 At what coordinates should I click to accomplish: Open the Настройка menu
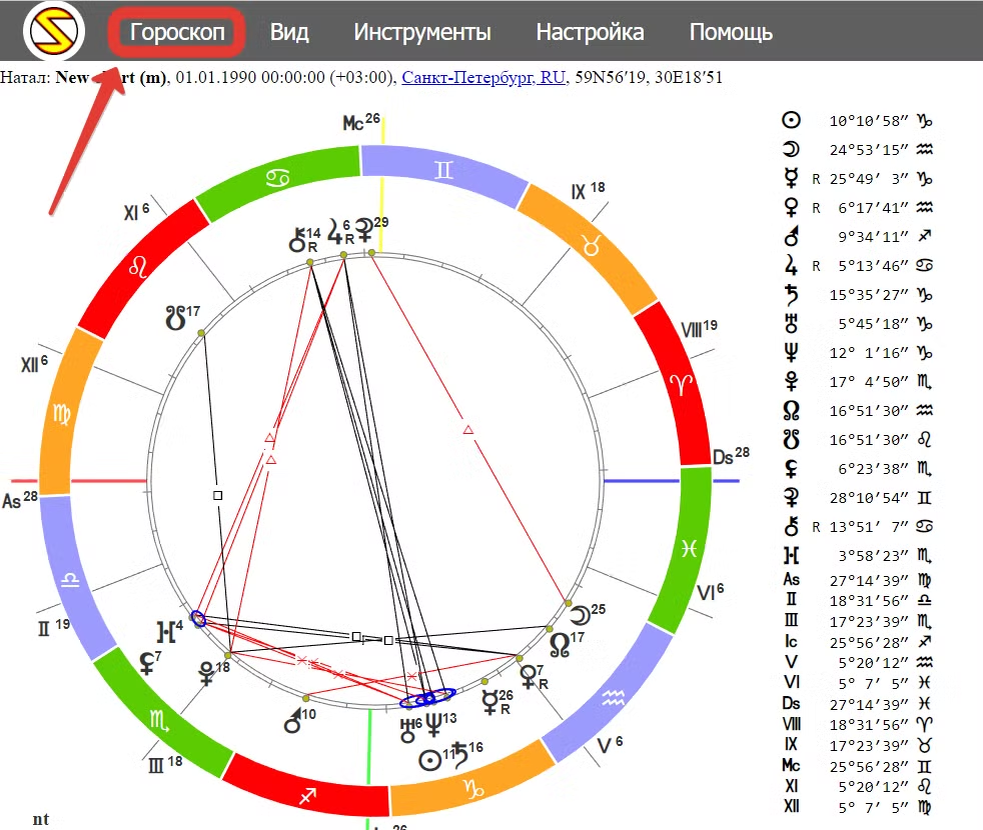pyautogui.click(x=590, y=32)
